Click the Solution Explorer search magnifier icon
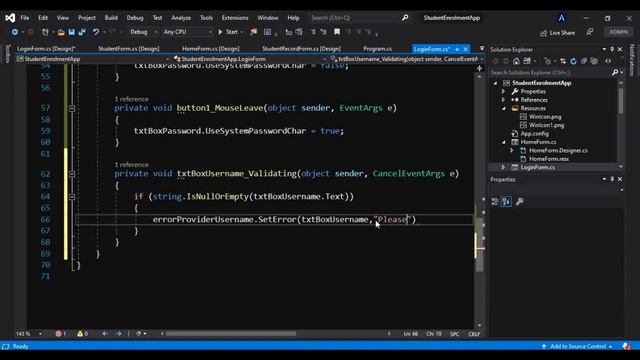The image size is (640, 360). [615, 72]
